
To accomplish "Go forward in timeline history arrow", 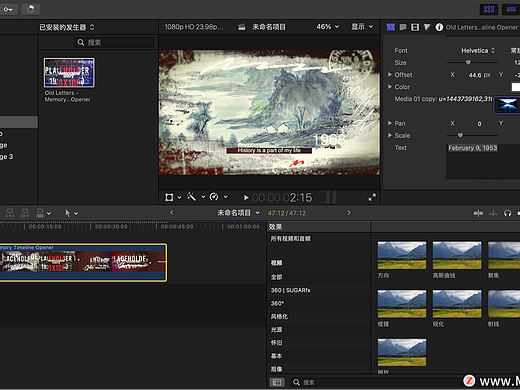I will [x=349, y=213].
